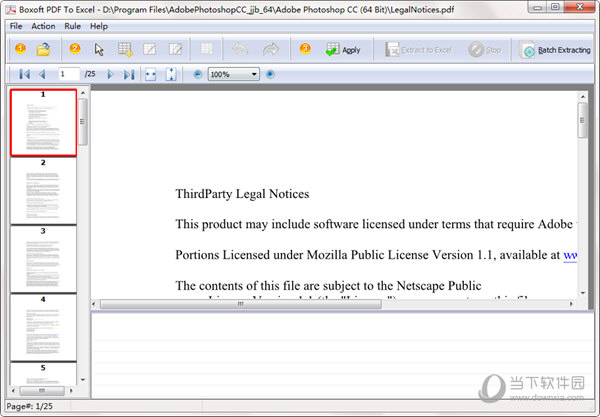The height and width of the screenshot is (417, 600).
Task: Click document scroll left arrow
Action: point(94,304)
